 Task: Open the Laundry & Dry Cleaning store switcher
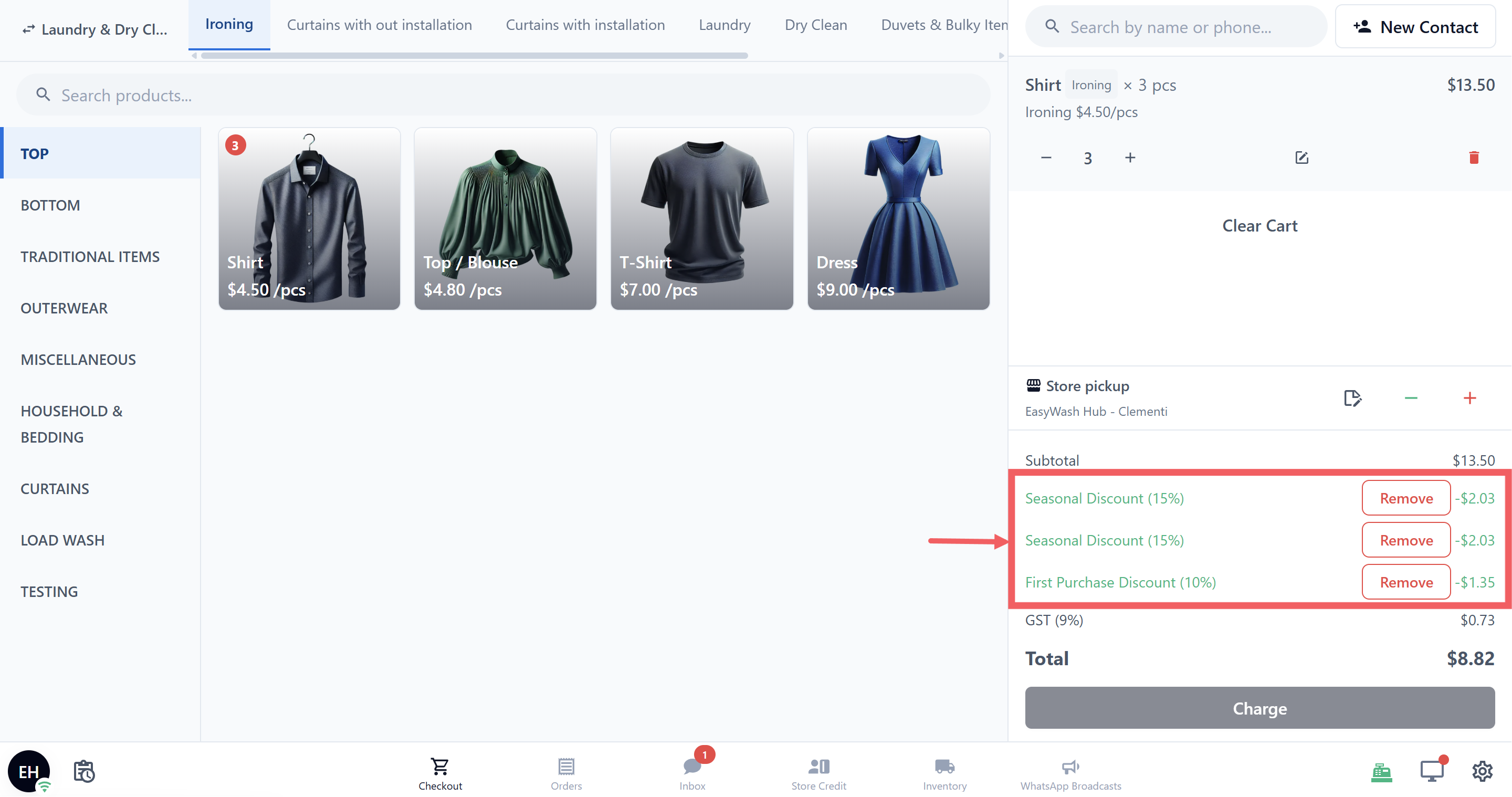(x=94, y=29)
